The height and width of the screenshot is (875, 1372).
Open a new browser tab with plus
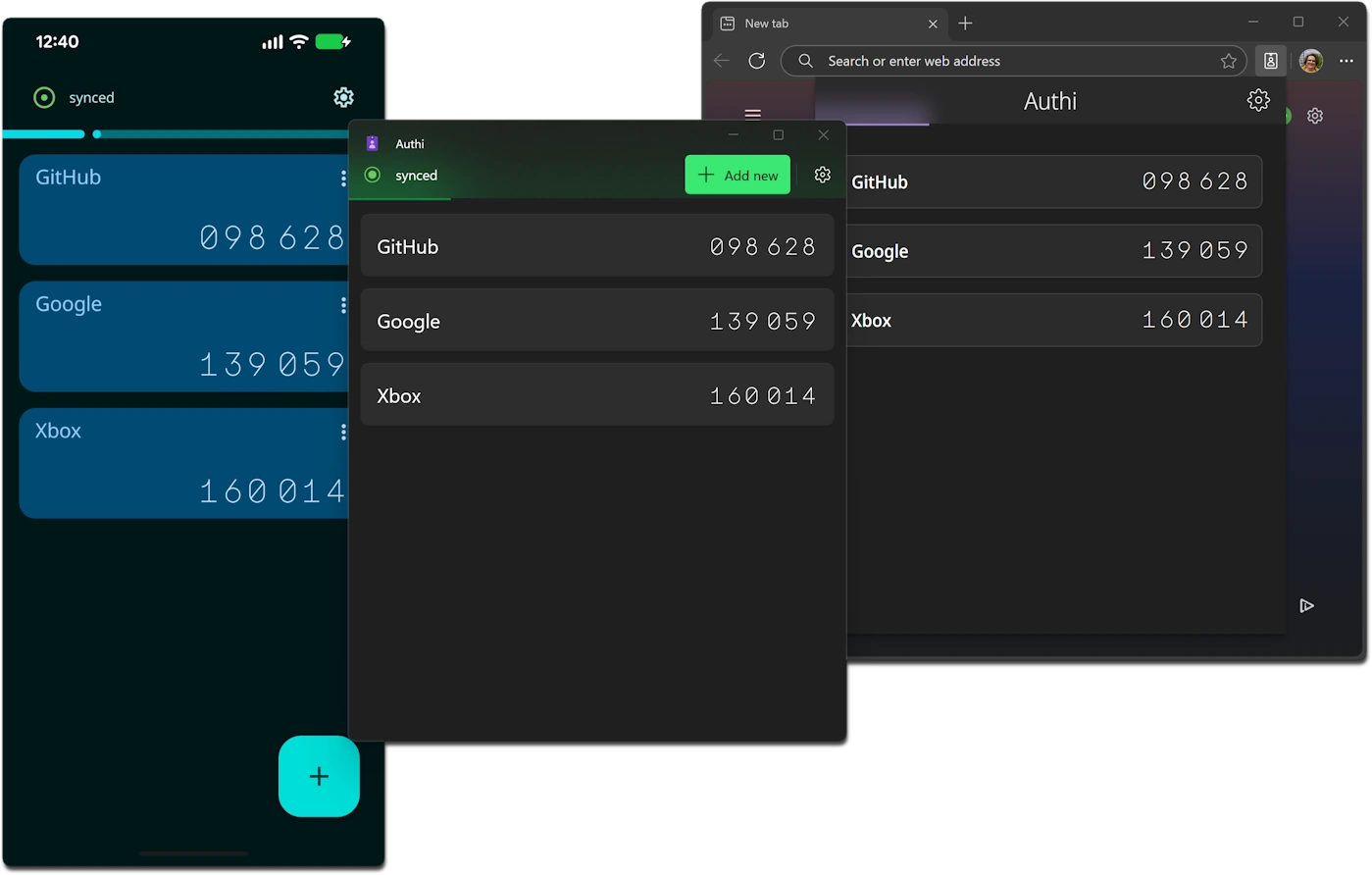(x=965, y=23)
